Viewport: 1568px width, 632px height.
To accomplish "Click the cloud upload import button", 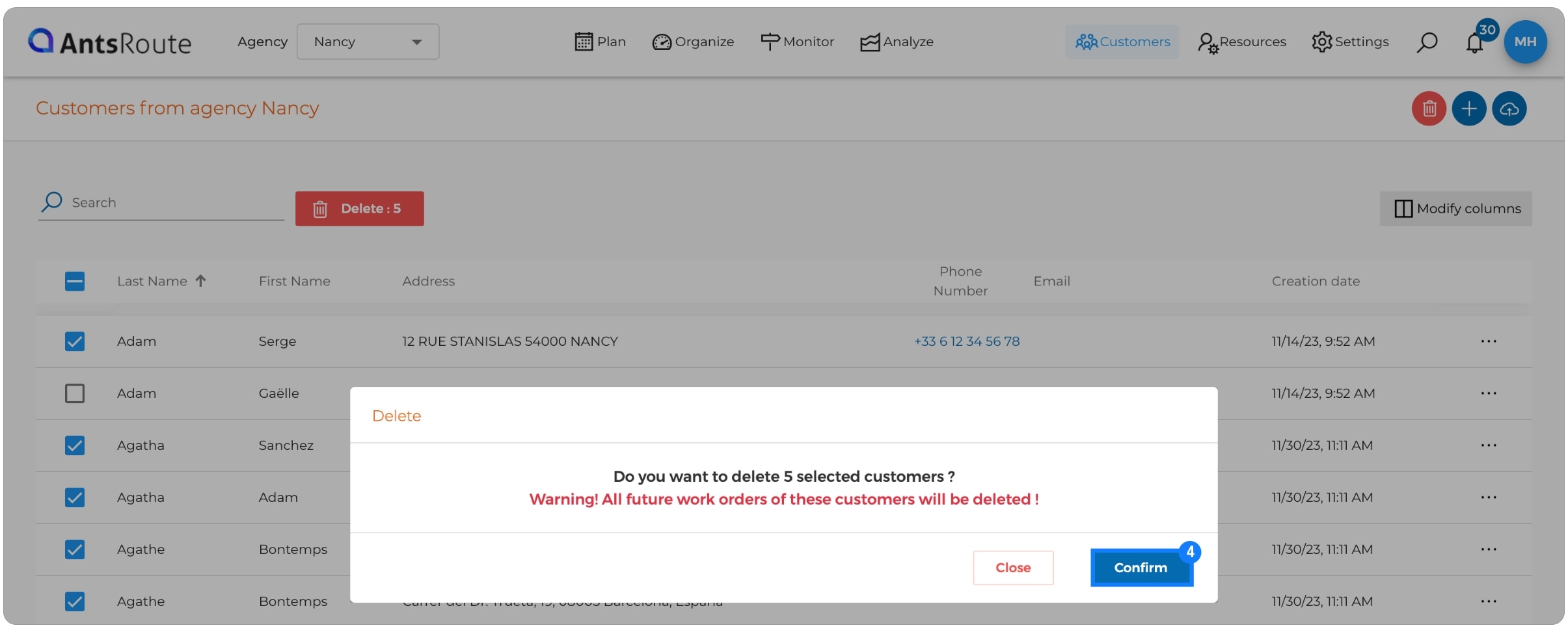I will coord(1509,109).
